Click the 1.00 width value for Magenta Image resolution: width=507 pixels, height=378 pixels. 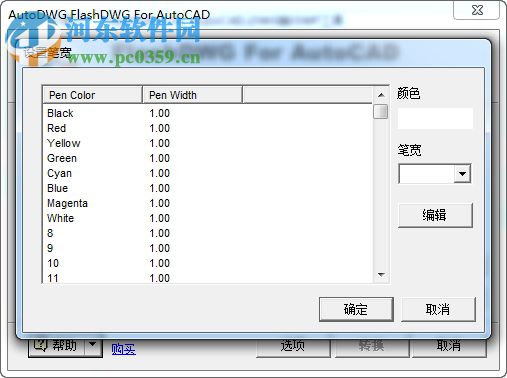coord(160,203)
